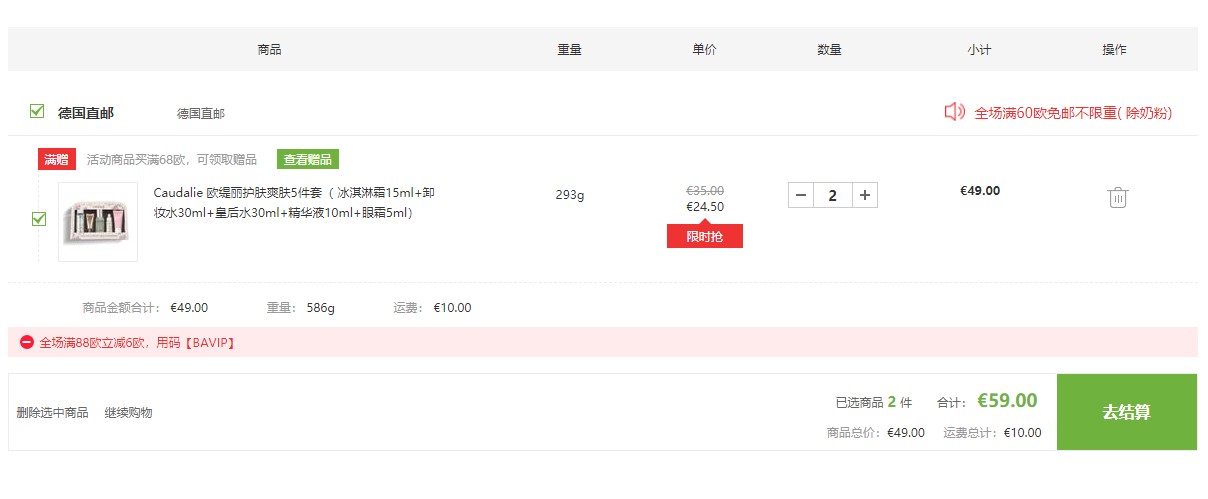Uncheck the Caudalie product checkbox
Screen dimensions: 1208x499
[39, 219]
